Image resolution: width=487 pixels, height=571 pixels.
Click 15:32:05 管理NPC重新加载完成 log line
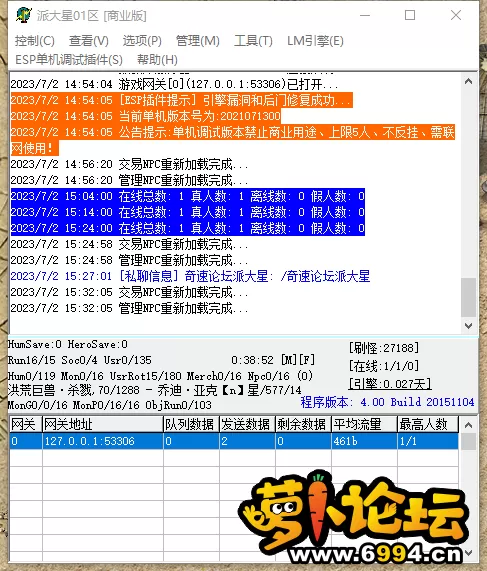pyautogui.click(x=129, y=308)
